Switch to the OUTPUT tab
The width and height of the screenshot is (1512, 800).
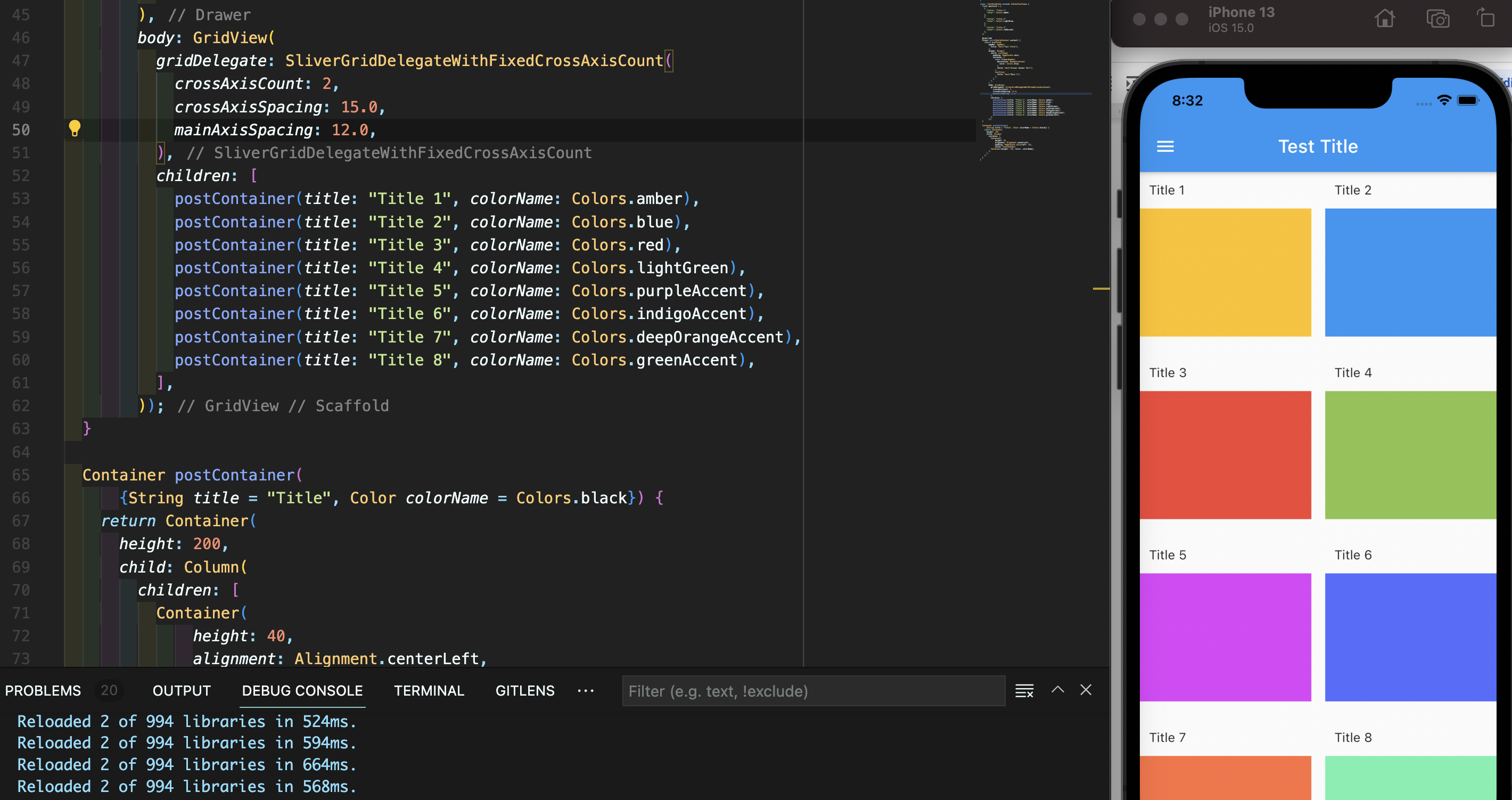point(182,691)
